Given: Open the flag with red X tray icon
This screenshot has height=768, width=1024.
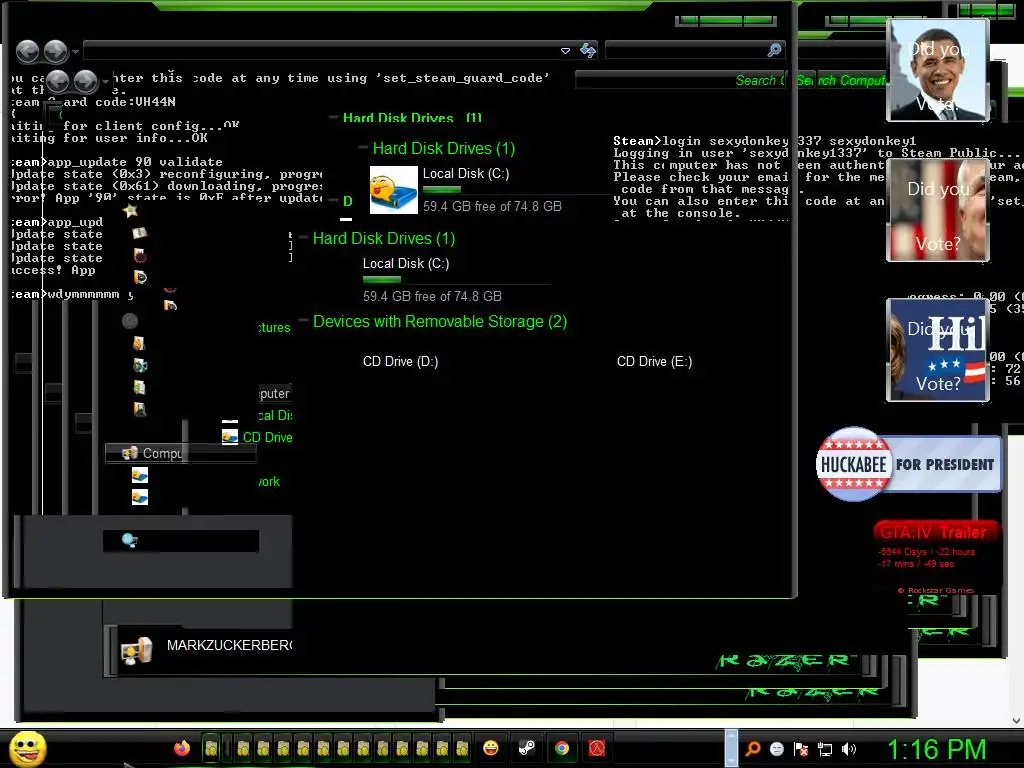Looking at the screenshot, I should coord(801,749).
